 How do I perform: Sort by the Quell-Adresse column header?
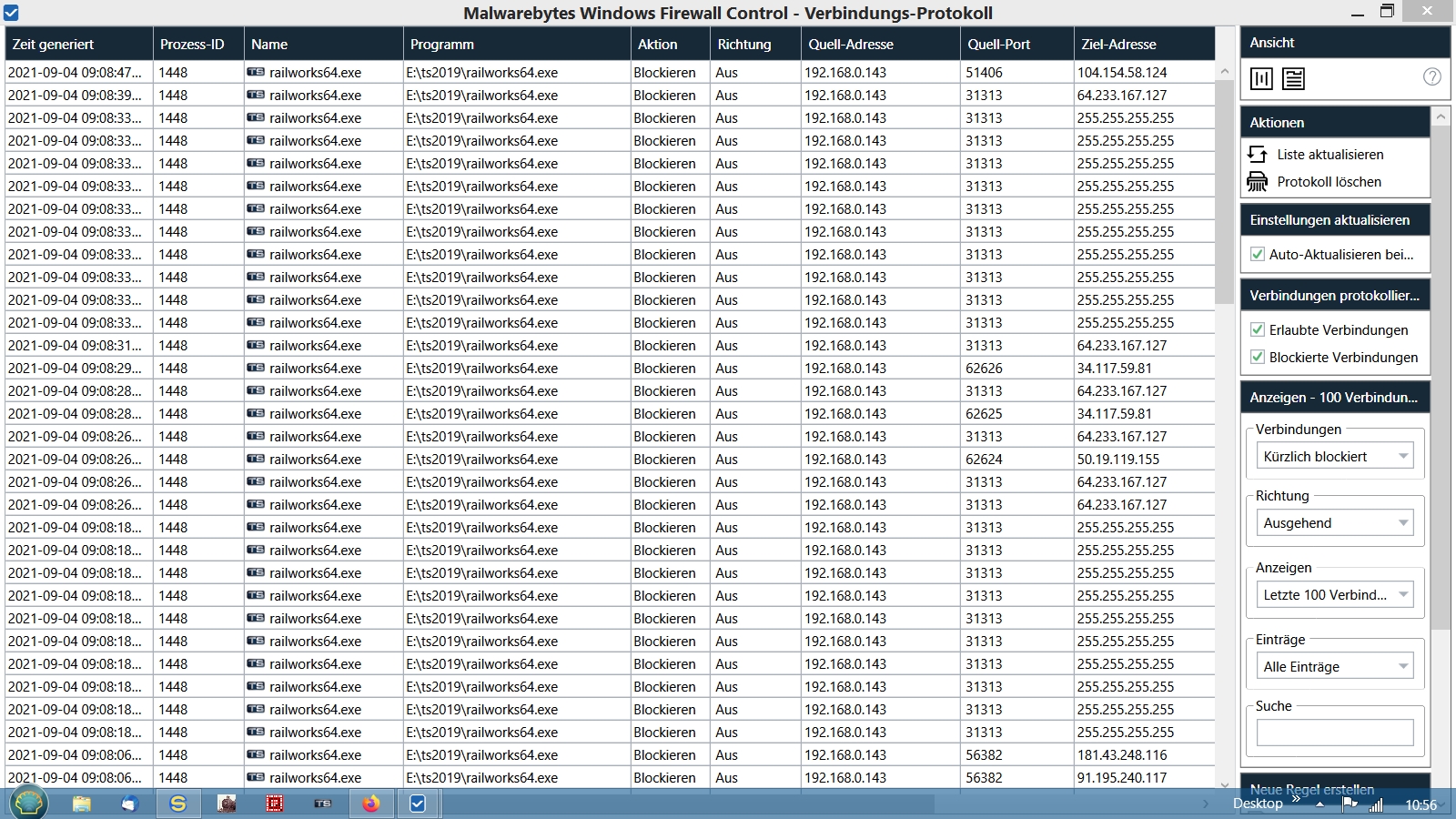(881, 44)
